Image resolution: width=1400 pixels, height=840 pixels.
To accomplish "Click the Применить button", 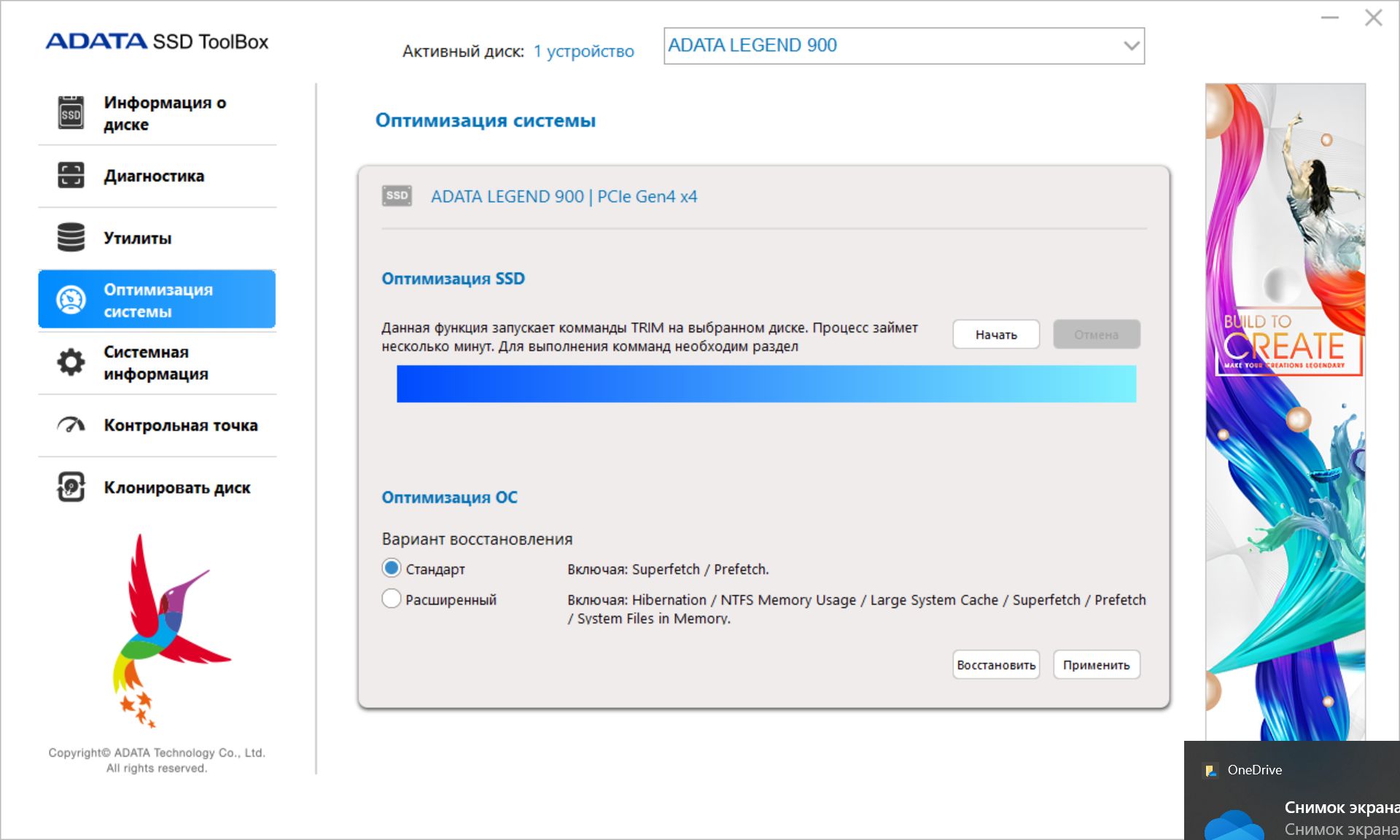I will tap(1096, 665).
